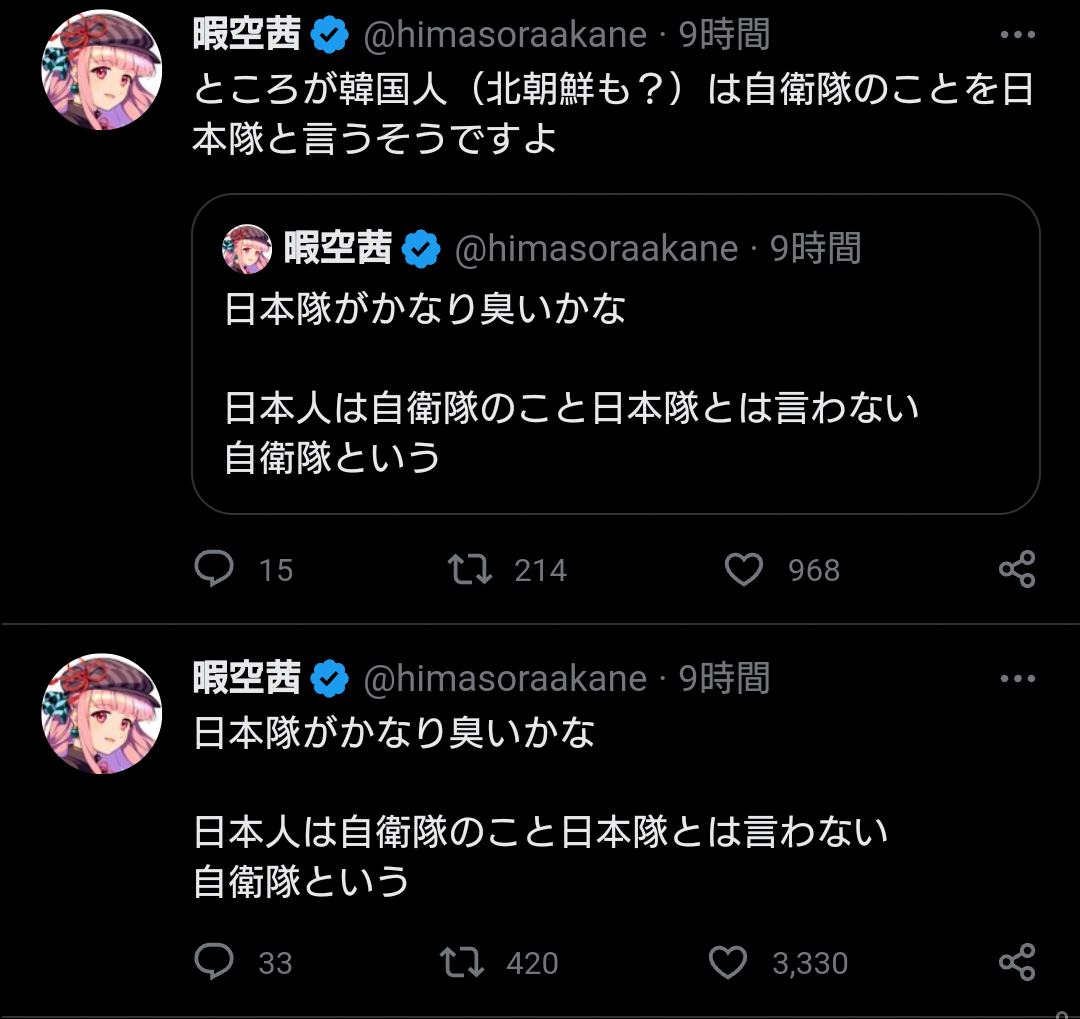The image size is (1080, 1019).
Task: Open the more options menu on first tweet
Action: point(1017,36)
